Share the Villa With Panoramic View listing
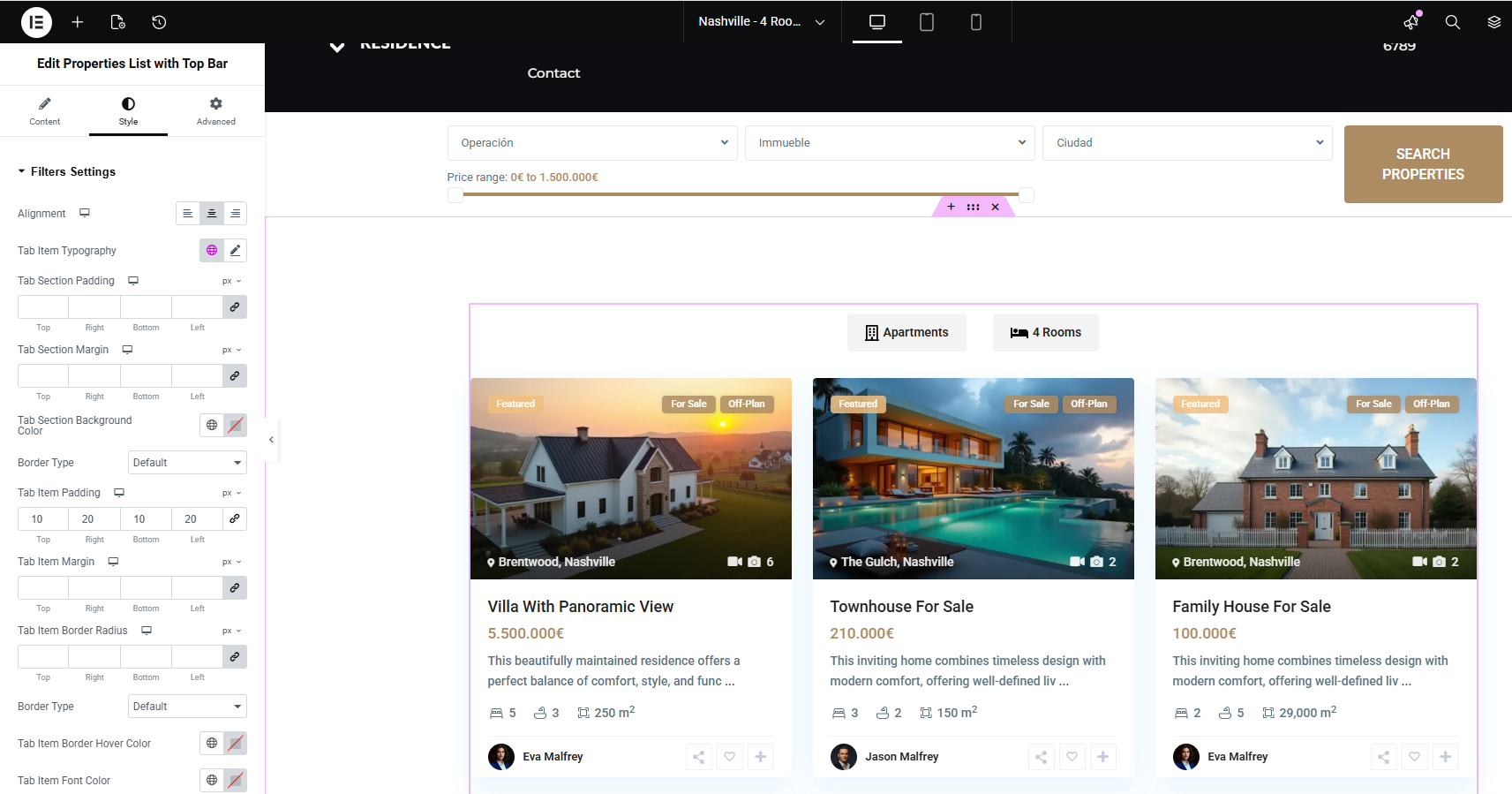Viewport: 1512px width, 794px height. (x=698, y=757)
